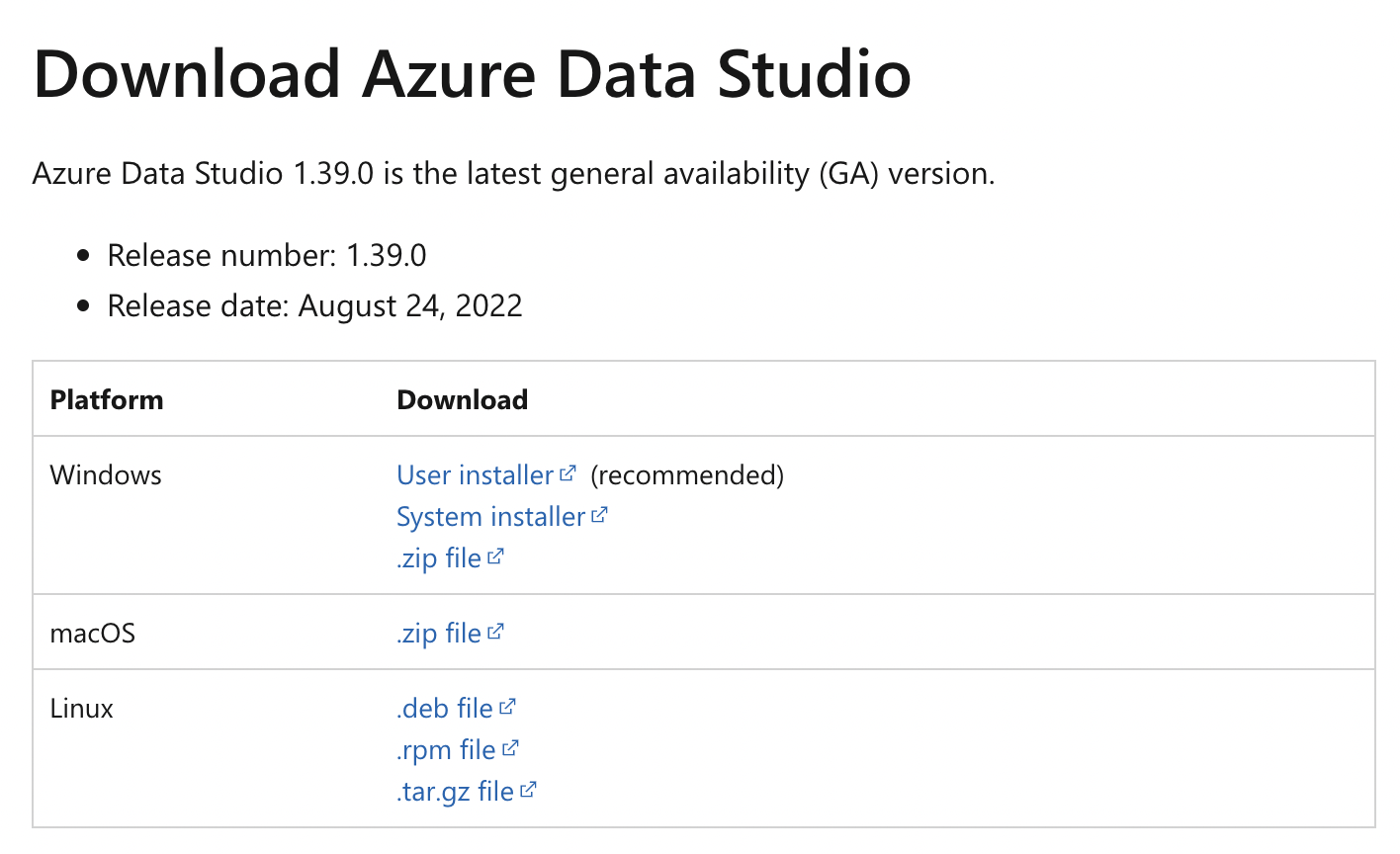Click the Download Azure Data Studio heading
This screenshot has height=854, width=1400.
coord(472,74)
